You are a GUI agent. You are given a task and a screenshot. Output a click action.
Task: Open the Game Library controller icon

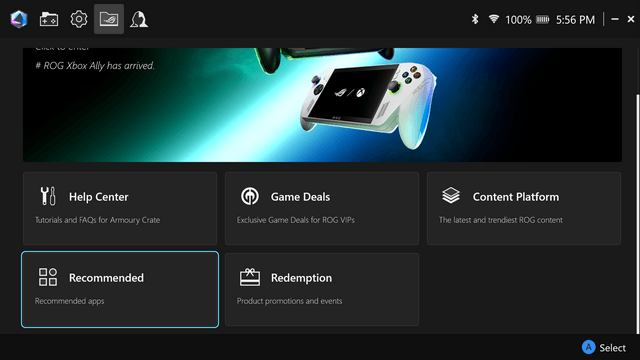(x=49, y=19)
